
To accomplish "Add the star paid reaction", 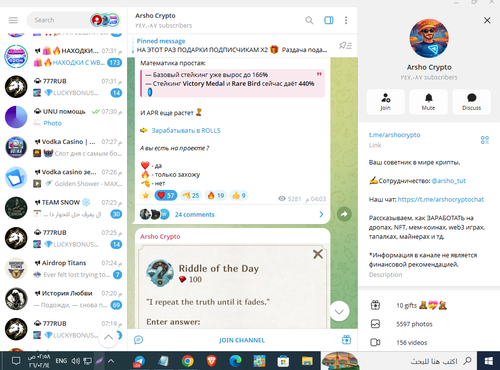I will coord(145,195).
